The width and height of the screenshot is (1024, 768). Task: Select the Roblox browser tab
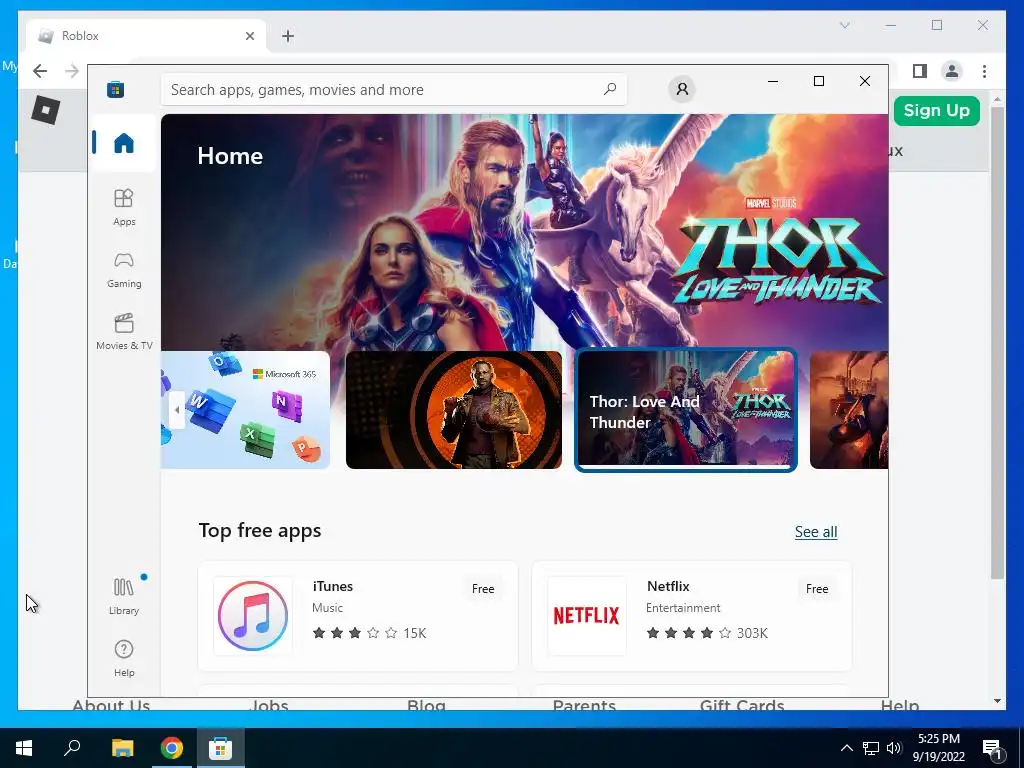tap(146, 36)
